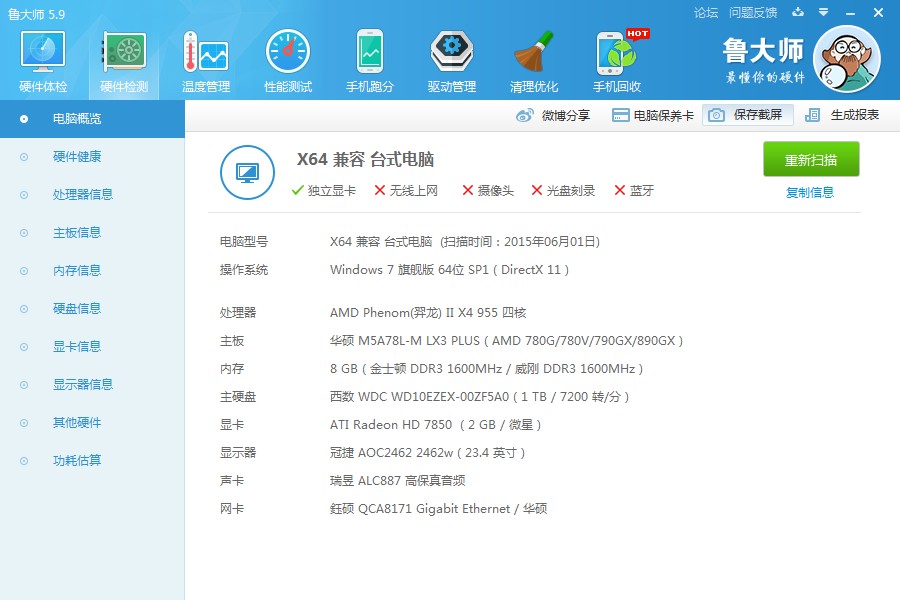Viewport: 900px width, 600px height.
Task: Open 驱动管理 driver management icon
Action: [452, 52]
